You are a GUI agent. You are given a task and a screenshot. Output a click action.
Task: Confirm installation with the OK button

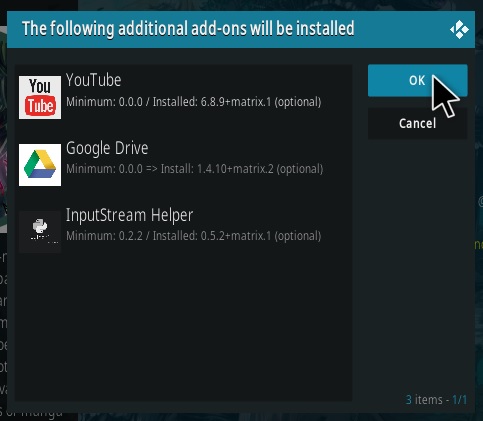(418, 80)
